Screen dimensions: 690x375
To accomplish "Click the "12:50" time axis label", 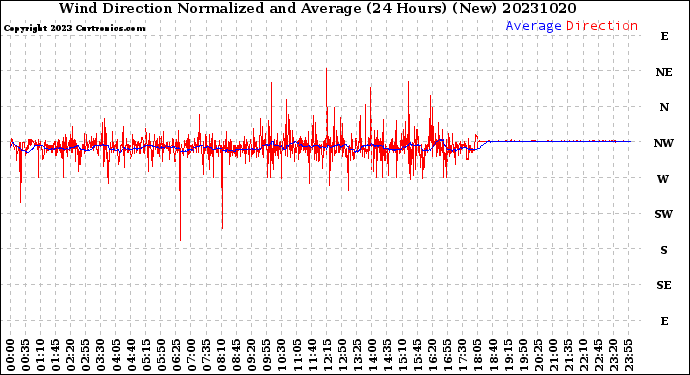I will [342, 355].
